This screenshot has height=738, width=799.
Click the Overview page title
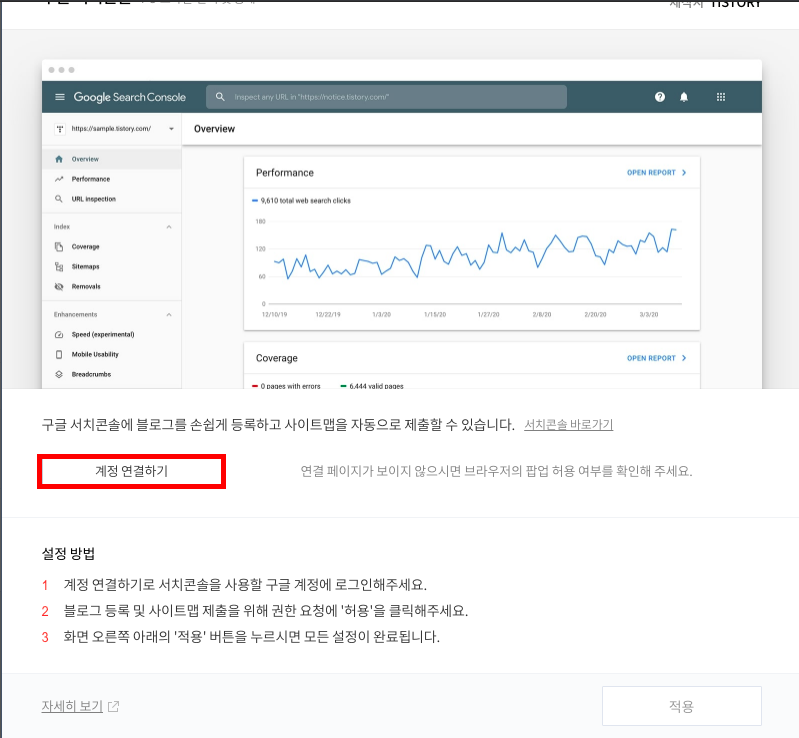tap(215, 129)
